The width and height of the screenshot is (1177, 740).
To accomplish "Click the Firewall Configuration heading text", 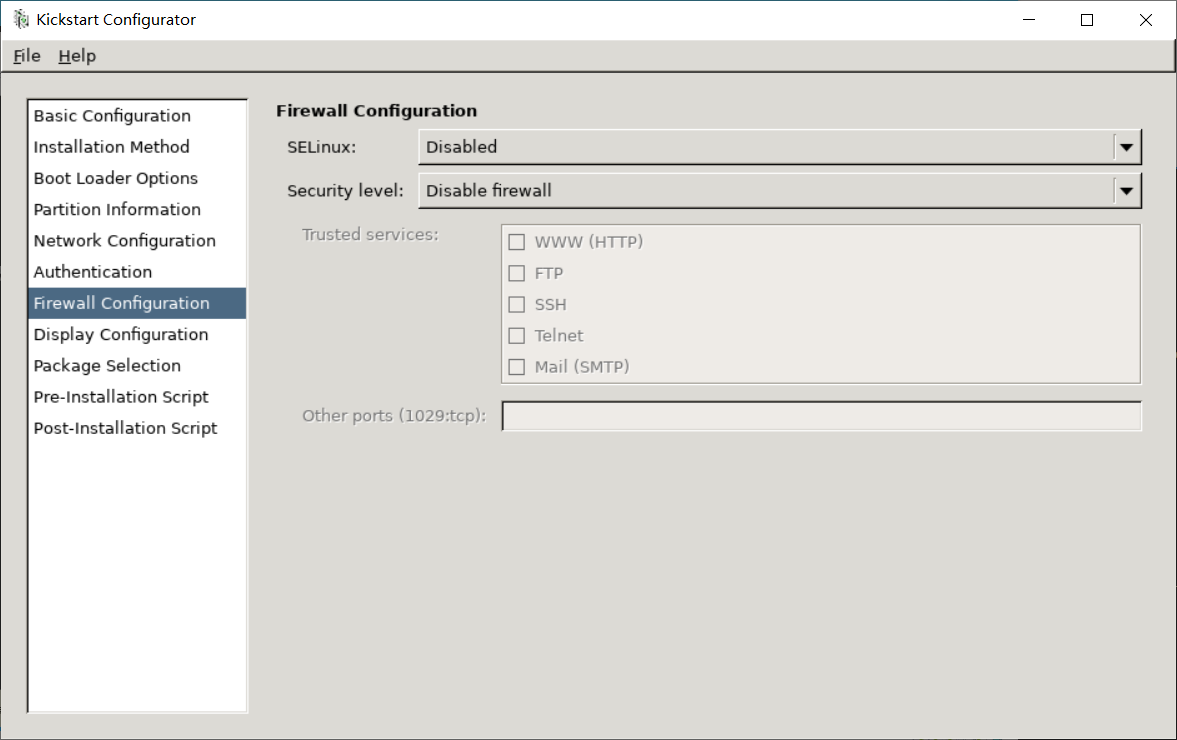I will [x=376, y=111].
